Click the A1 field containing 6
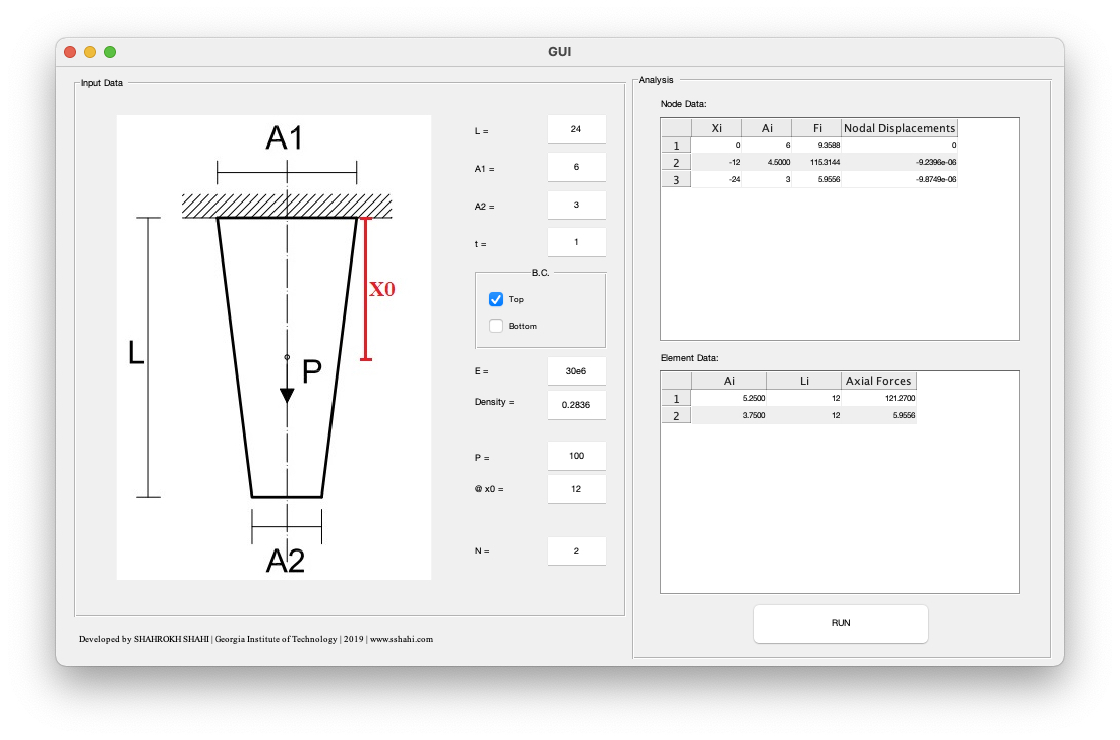This screenshot has height=740, width=1120. click(576, 166)
